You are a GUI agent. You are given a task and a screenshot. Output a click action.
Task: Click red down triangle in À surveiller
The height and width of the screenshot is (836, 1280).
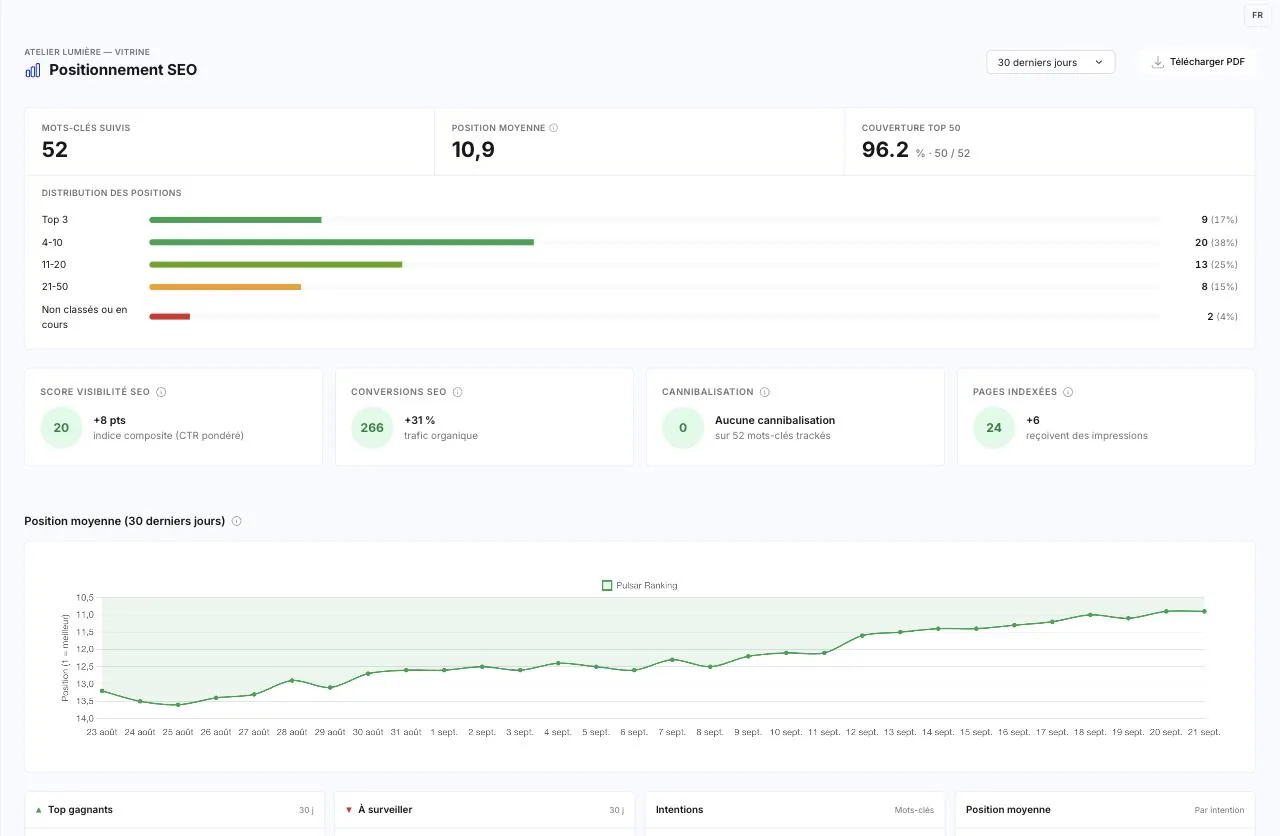click(349, 810)
